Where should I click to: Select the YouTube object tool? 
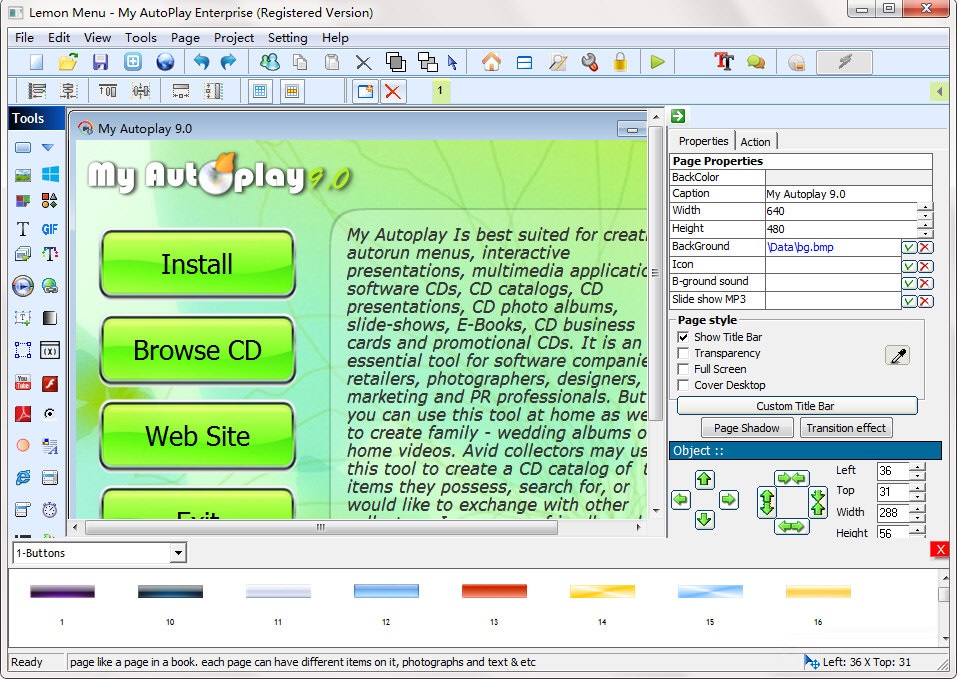click(21, 380)
